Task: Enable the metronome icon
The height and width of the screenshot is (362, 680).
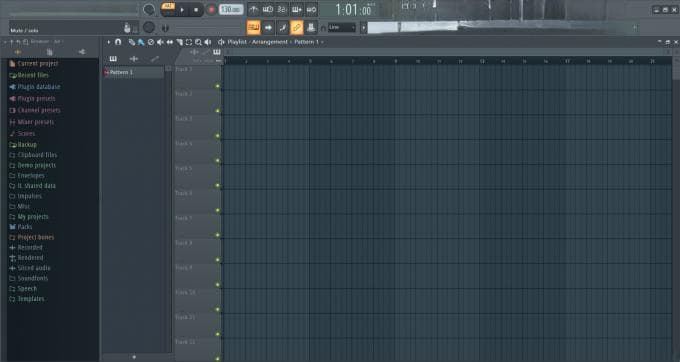Action: point(254,9)
